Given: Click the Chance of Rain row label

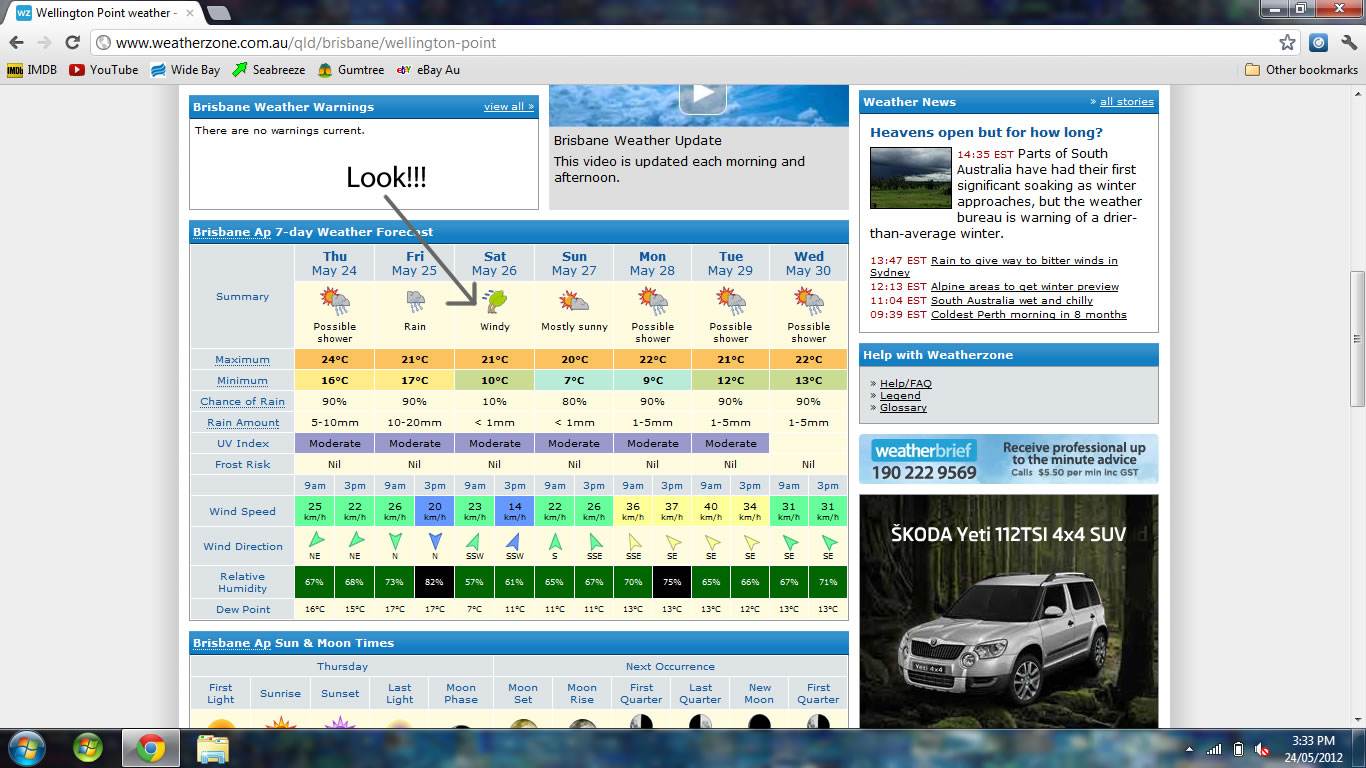Looking at the screenshot, I should coord(242,402).
